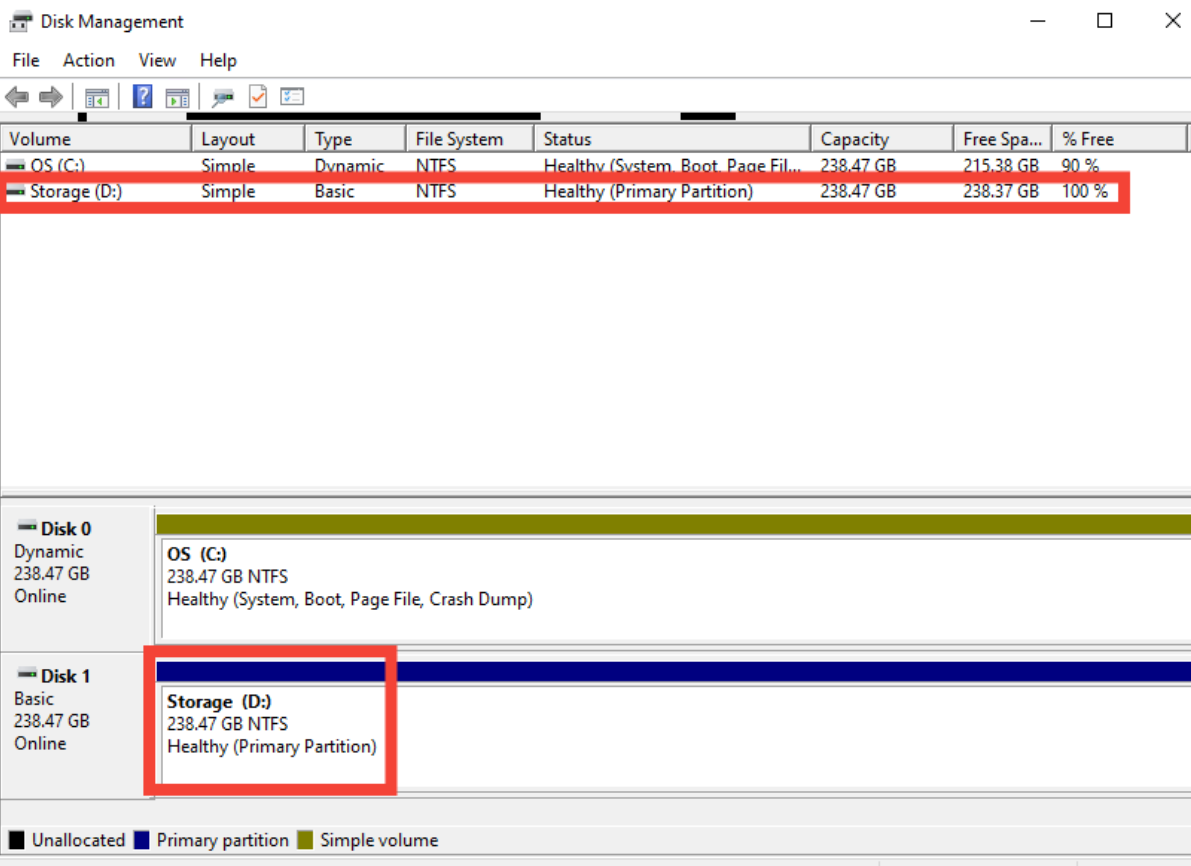Open the View menu

coord(157,60)
